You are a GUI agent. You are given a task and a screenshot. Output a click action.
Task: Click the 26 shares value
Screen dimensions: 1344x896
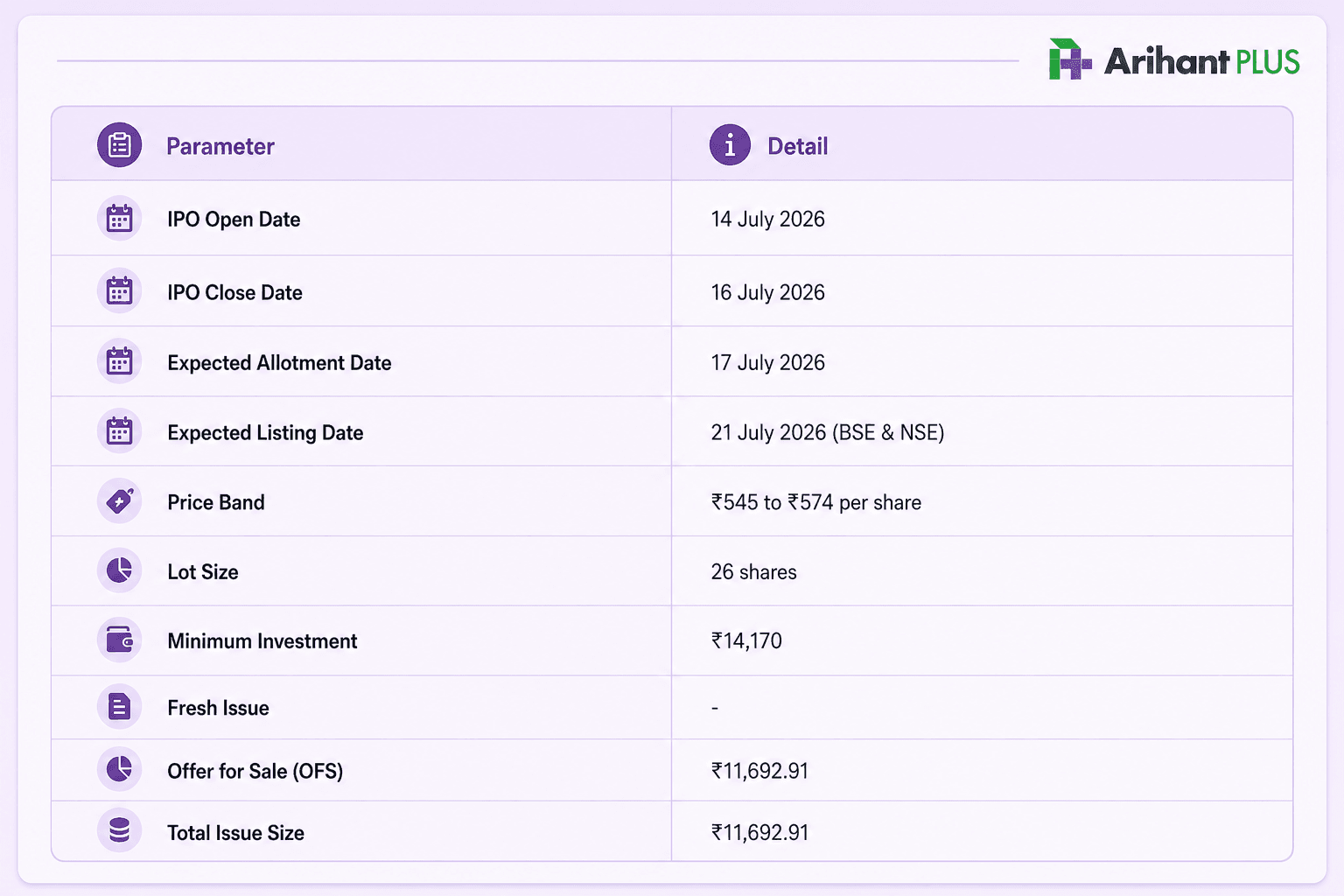click(753, 572)
